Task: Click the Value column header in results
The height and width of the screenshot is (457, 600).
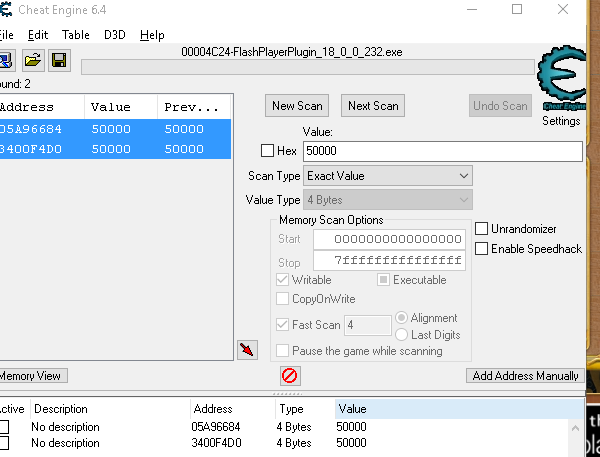Action: click(121, 107)
